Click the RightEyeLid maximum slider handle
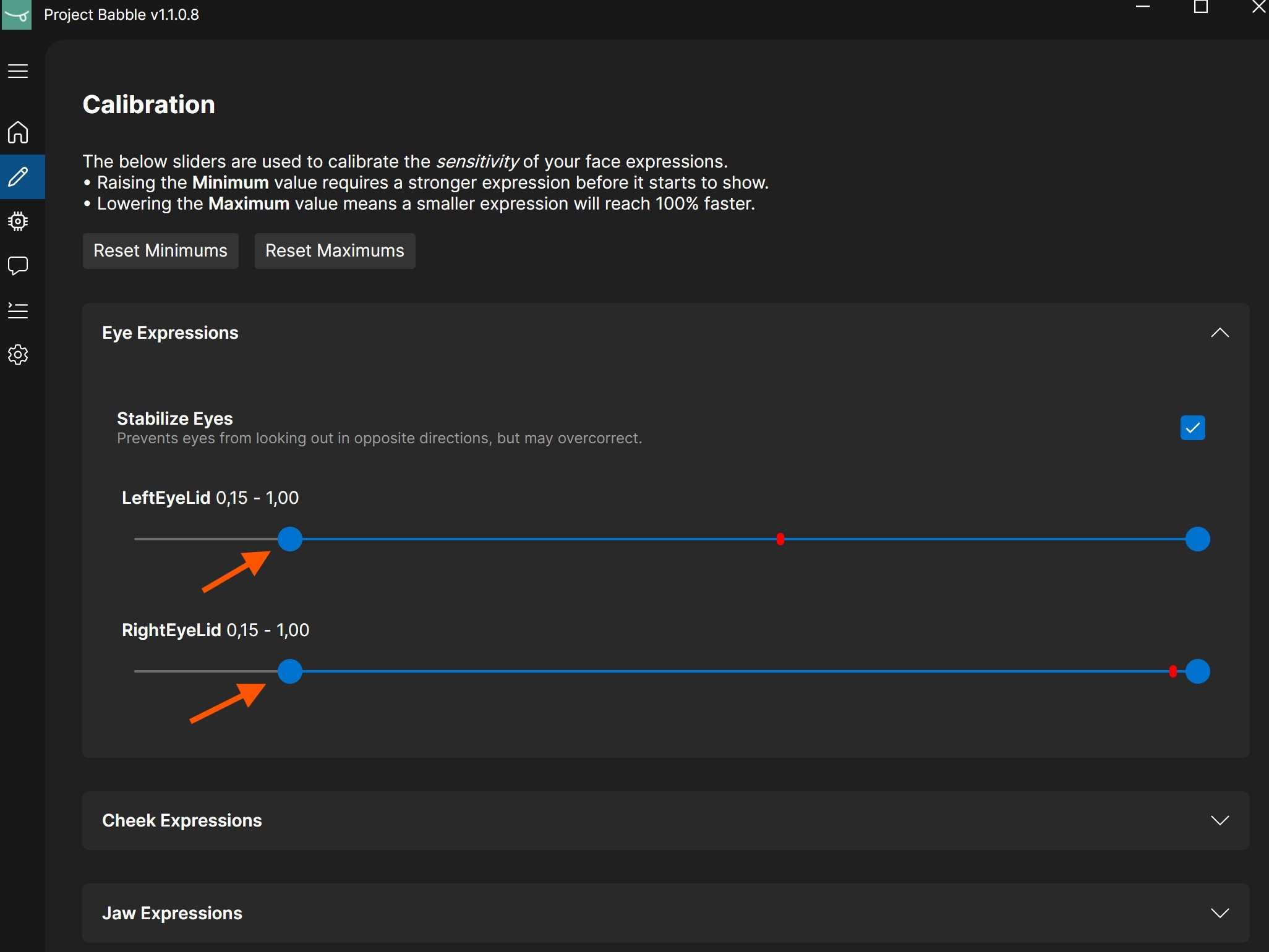1269x952 pixels. [1197, 671]
